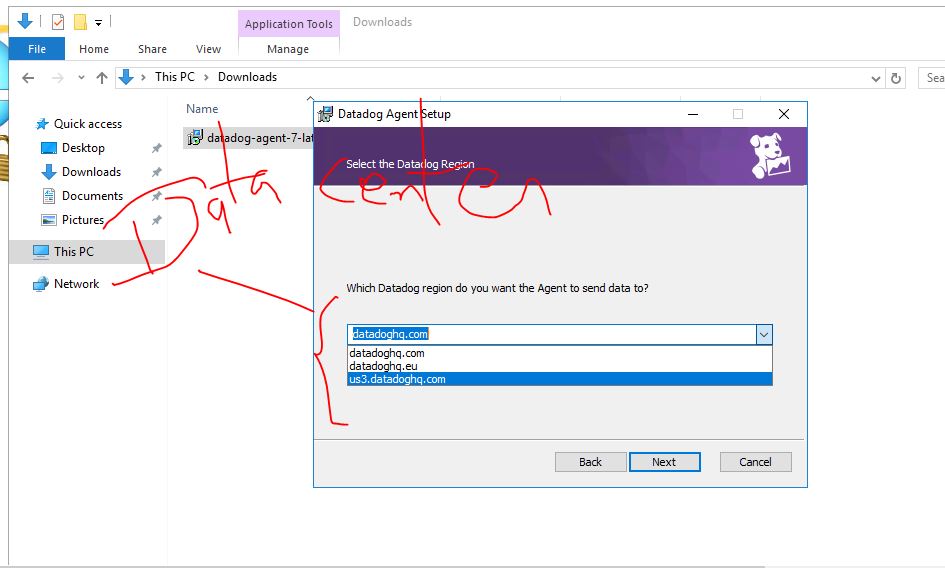
Task: Select the datadog-agent-7 installer file
Action: coord(250,138)
